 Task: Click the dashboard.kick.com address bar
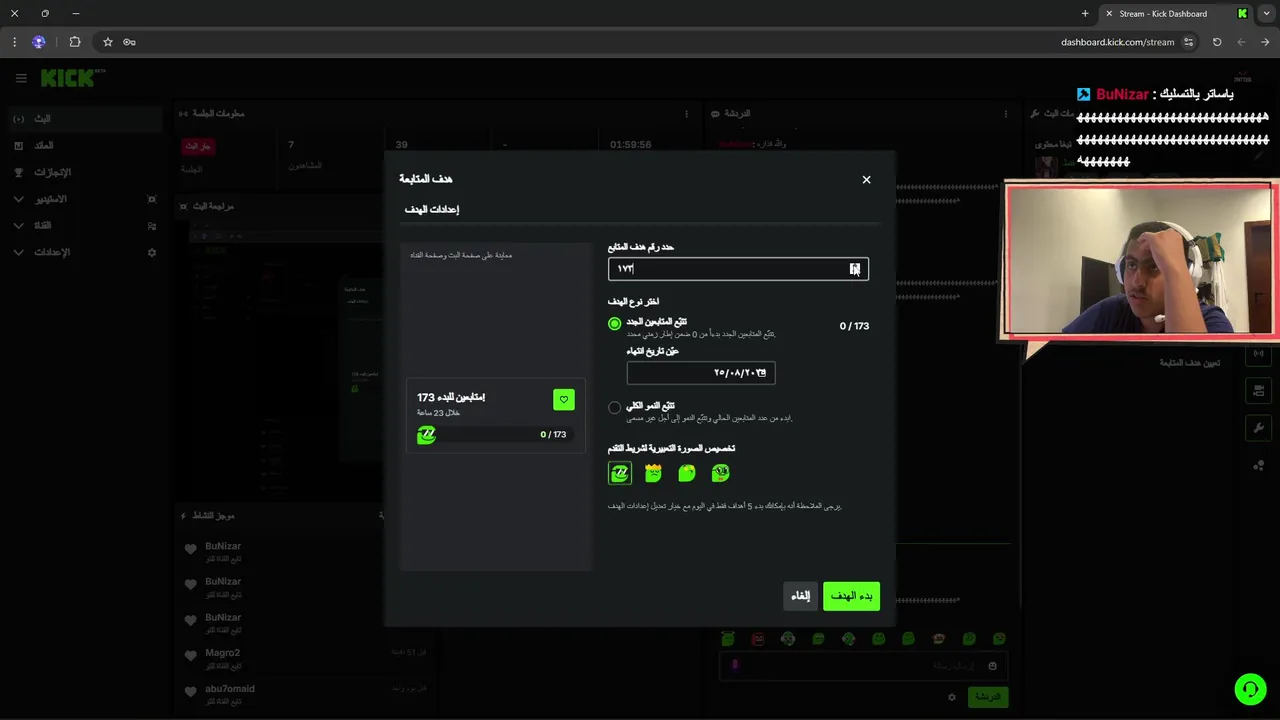click(1117, 42)
